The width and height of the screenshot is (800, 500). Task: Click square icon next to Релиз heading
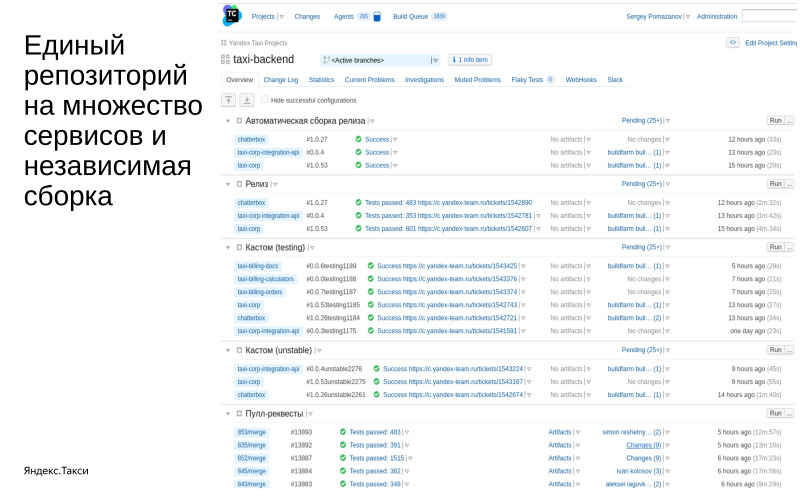pyautogui.click(x=239, y=184)
